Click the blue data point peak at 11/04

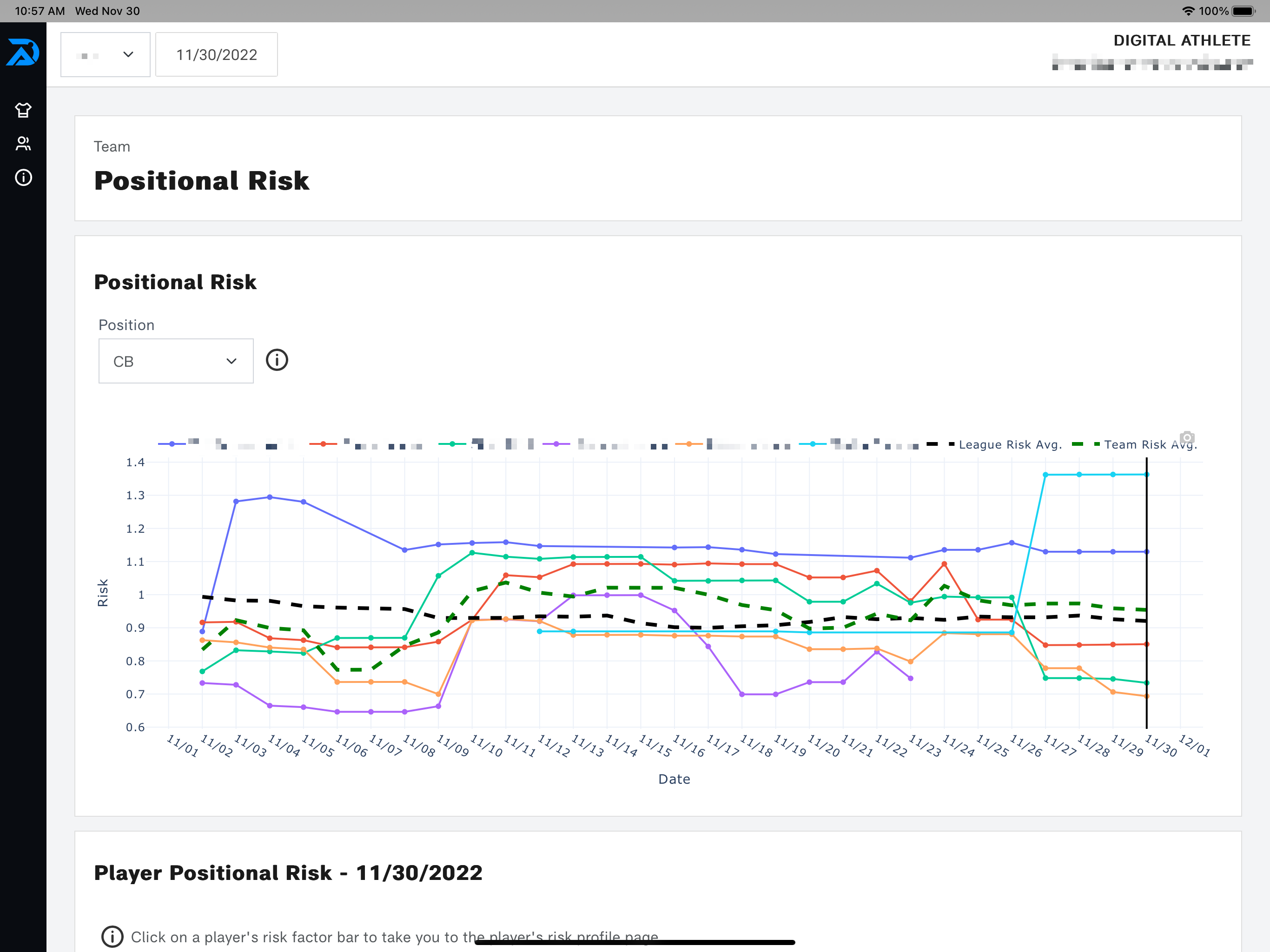(x=270, y=497)
